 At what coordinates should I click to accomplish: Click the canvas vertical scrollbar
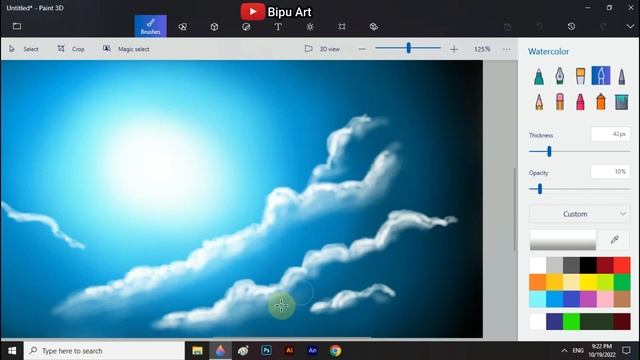coord(514,209)
